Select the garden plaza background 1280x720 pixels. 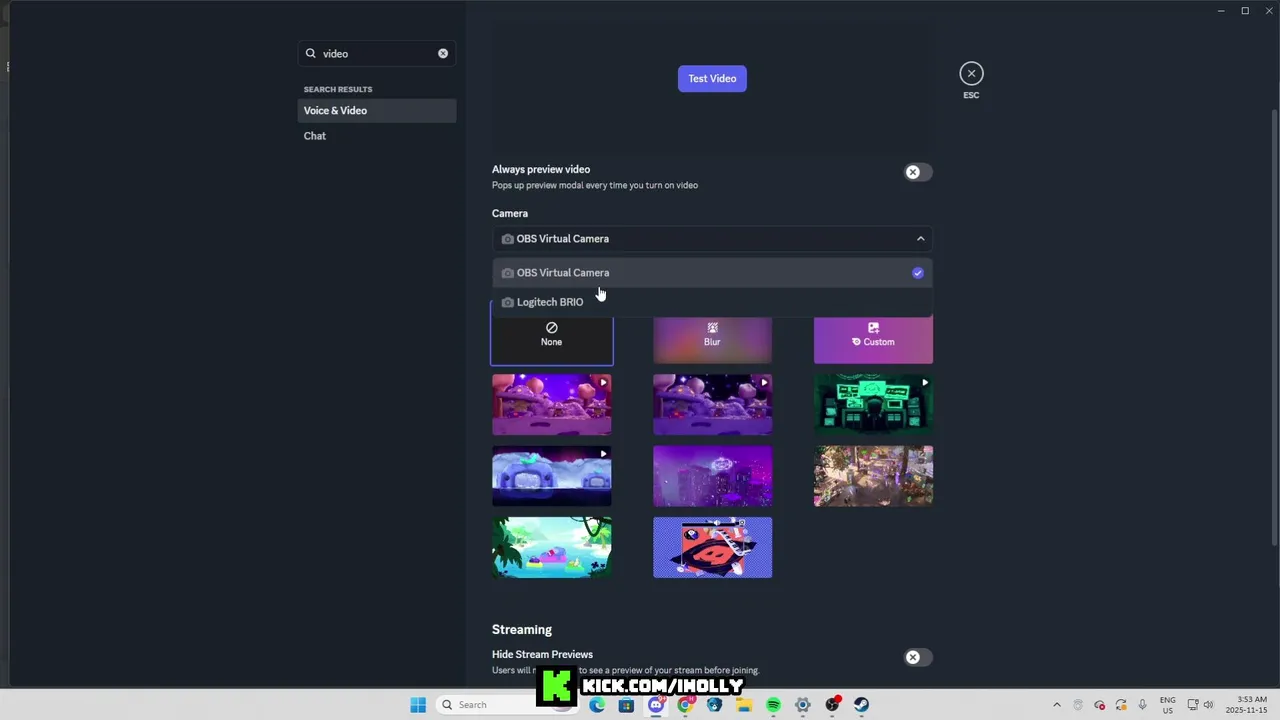873,476
